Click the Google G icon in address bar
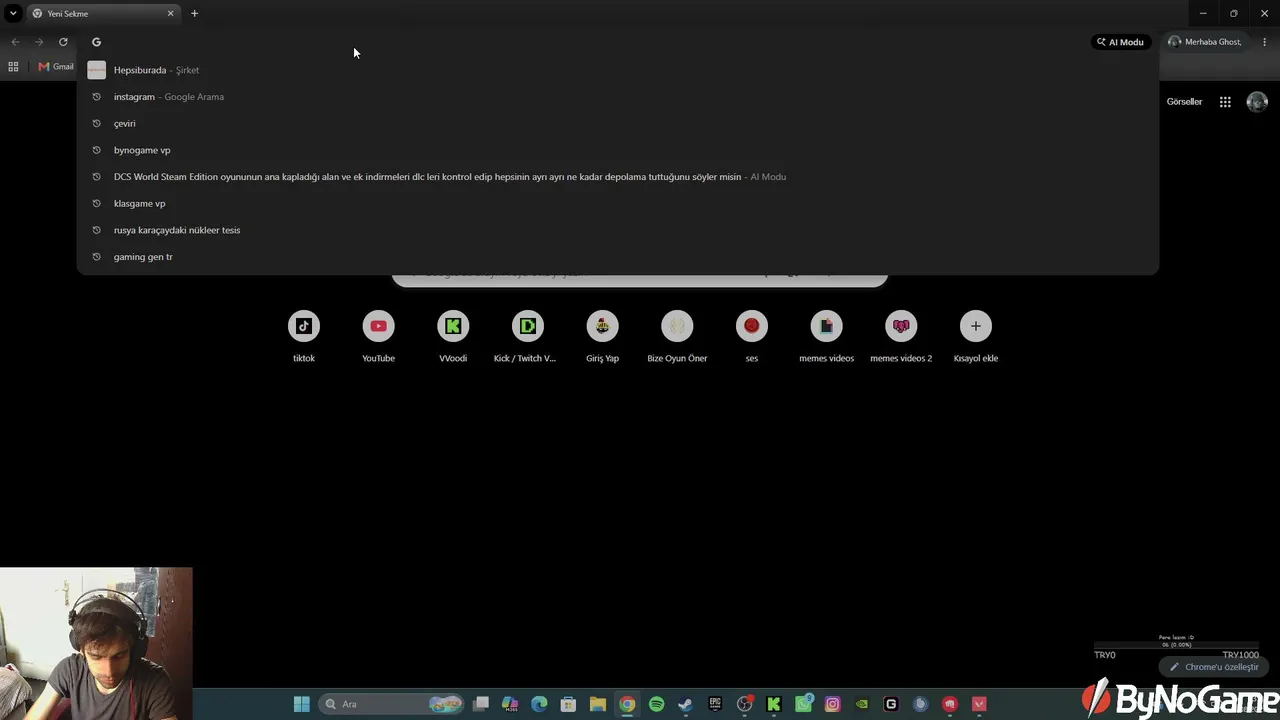The height and width of the screenshot is (720, 1280). [97, 42]
